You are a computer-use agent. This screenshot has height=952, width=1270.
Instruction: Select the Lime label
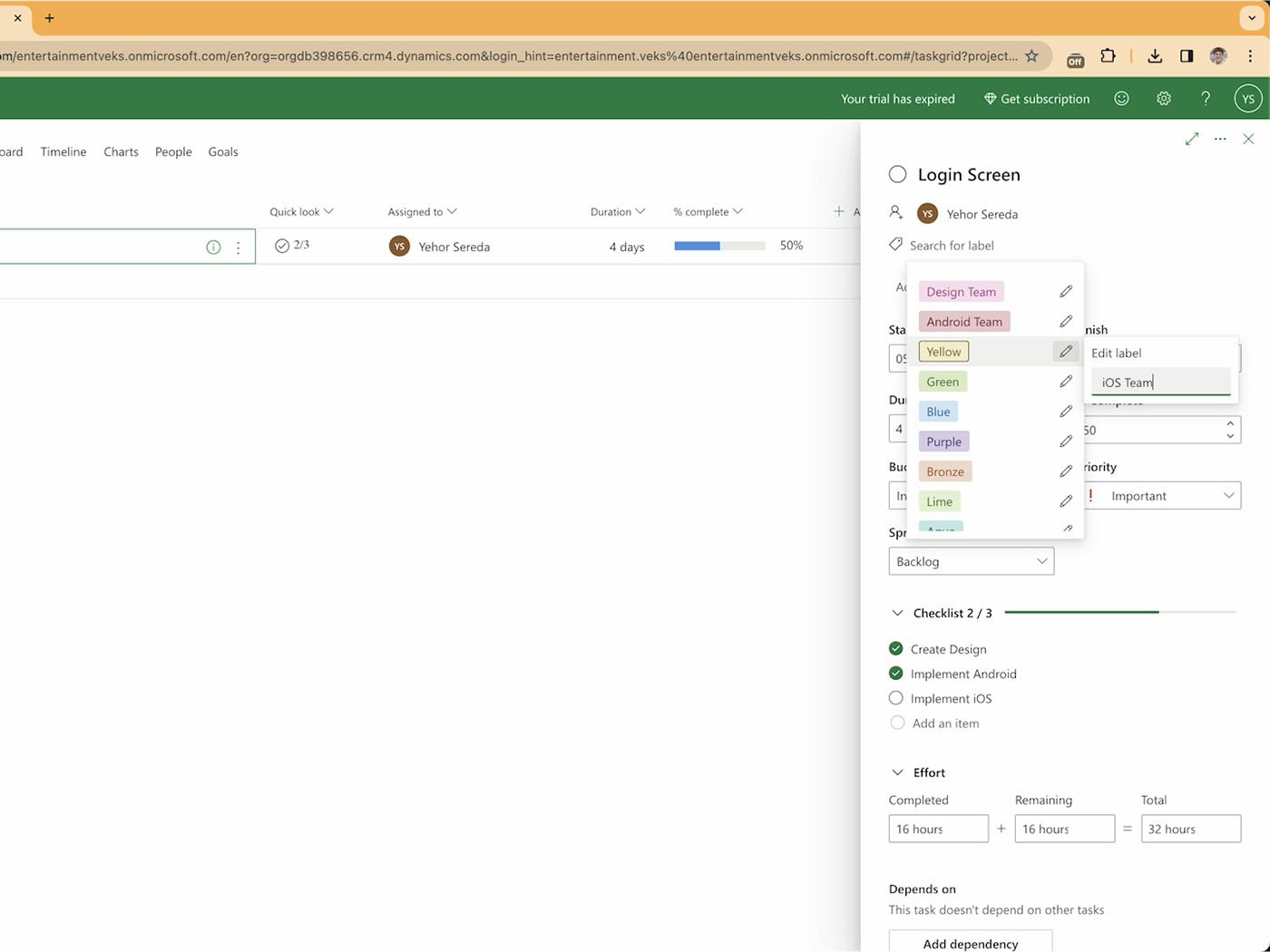pyautogui.click(x=940, y=500)
